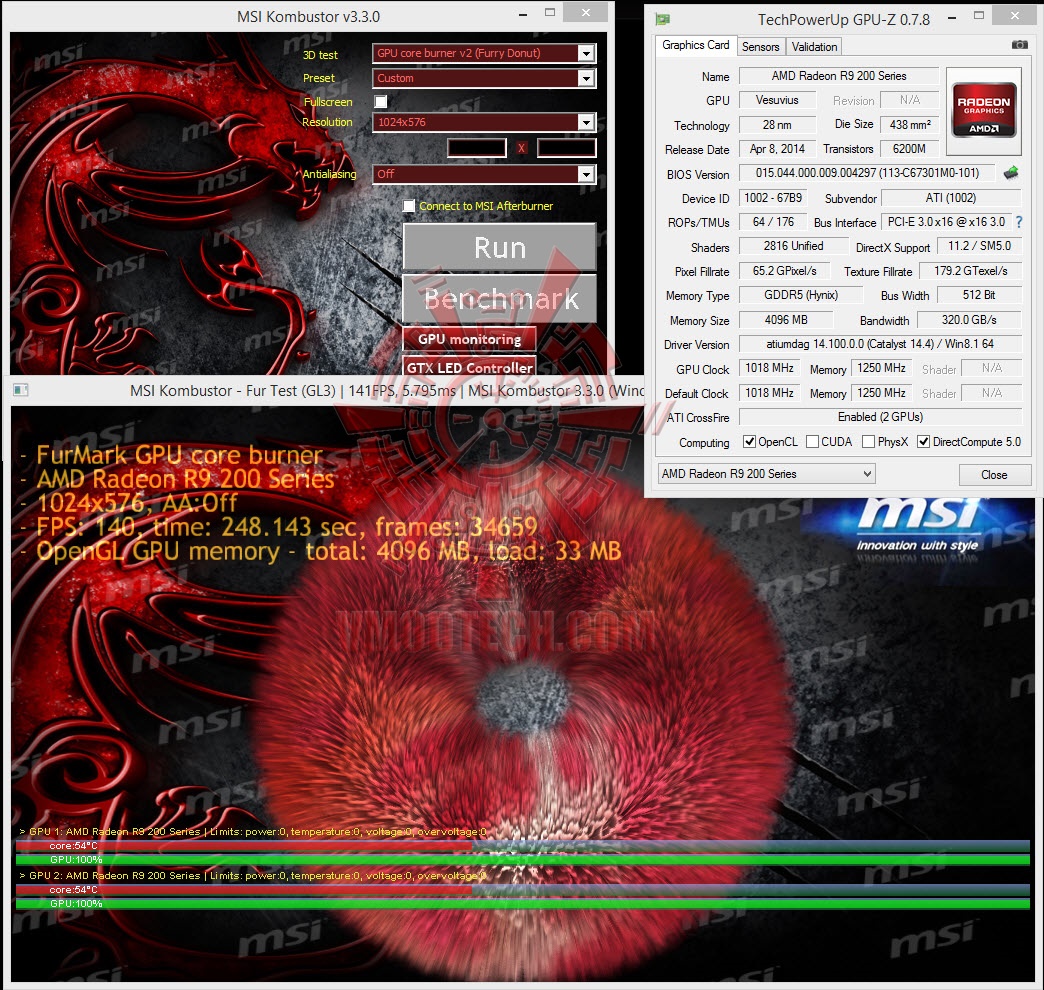Click the Technology value 28 nm
The height and width of the screenshot is (990, 1044).
[777, 124]
